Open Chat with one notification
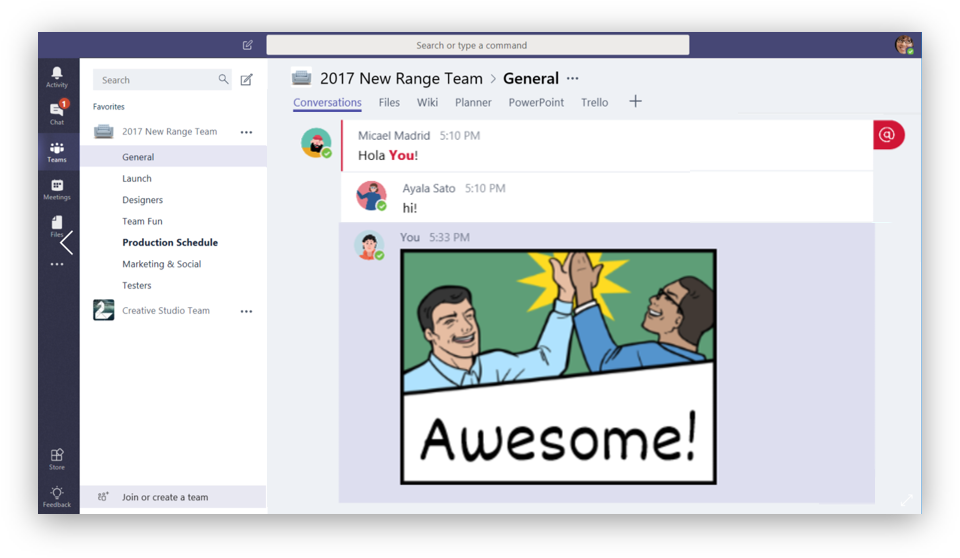 pos(57,113)
